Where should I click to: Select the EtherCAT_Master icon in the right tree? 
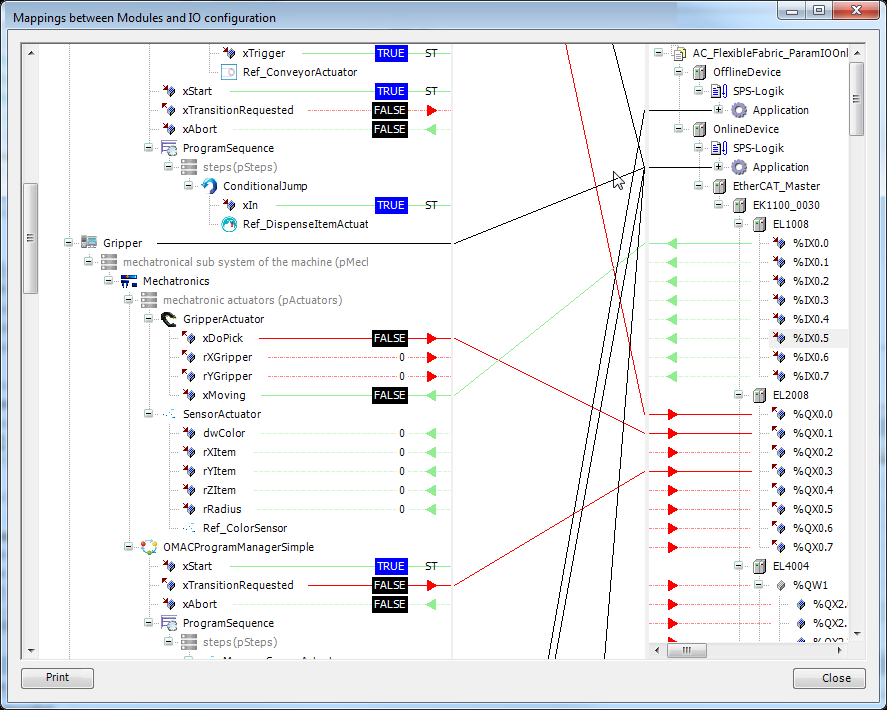718,186
